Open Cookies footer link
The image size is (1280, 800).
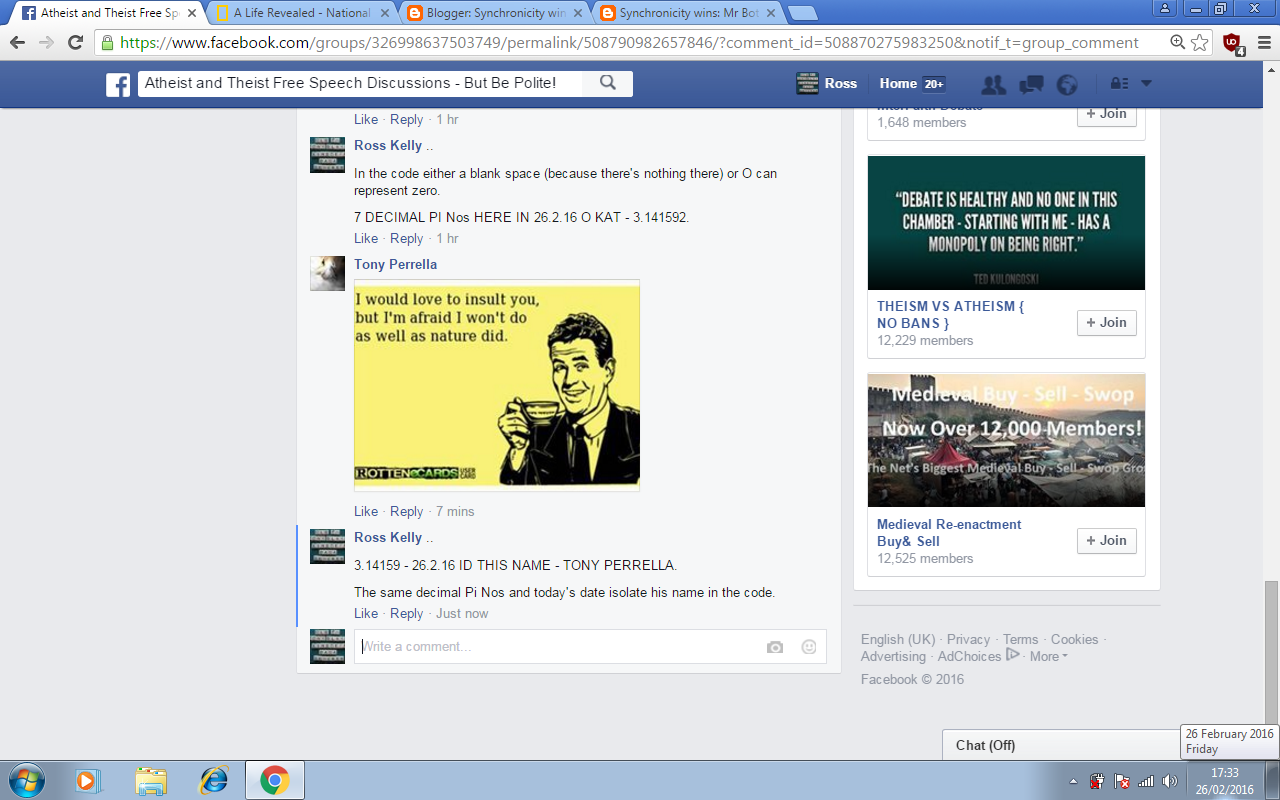click(x=1074, y=640)
